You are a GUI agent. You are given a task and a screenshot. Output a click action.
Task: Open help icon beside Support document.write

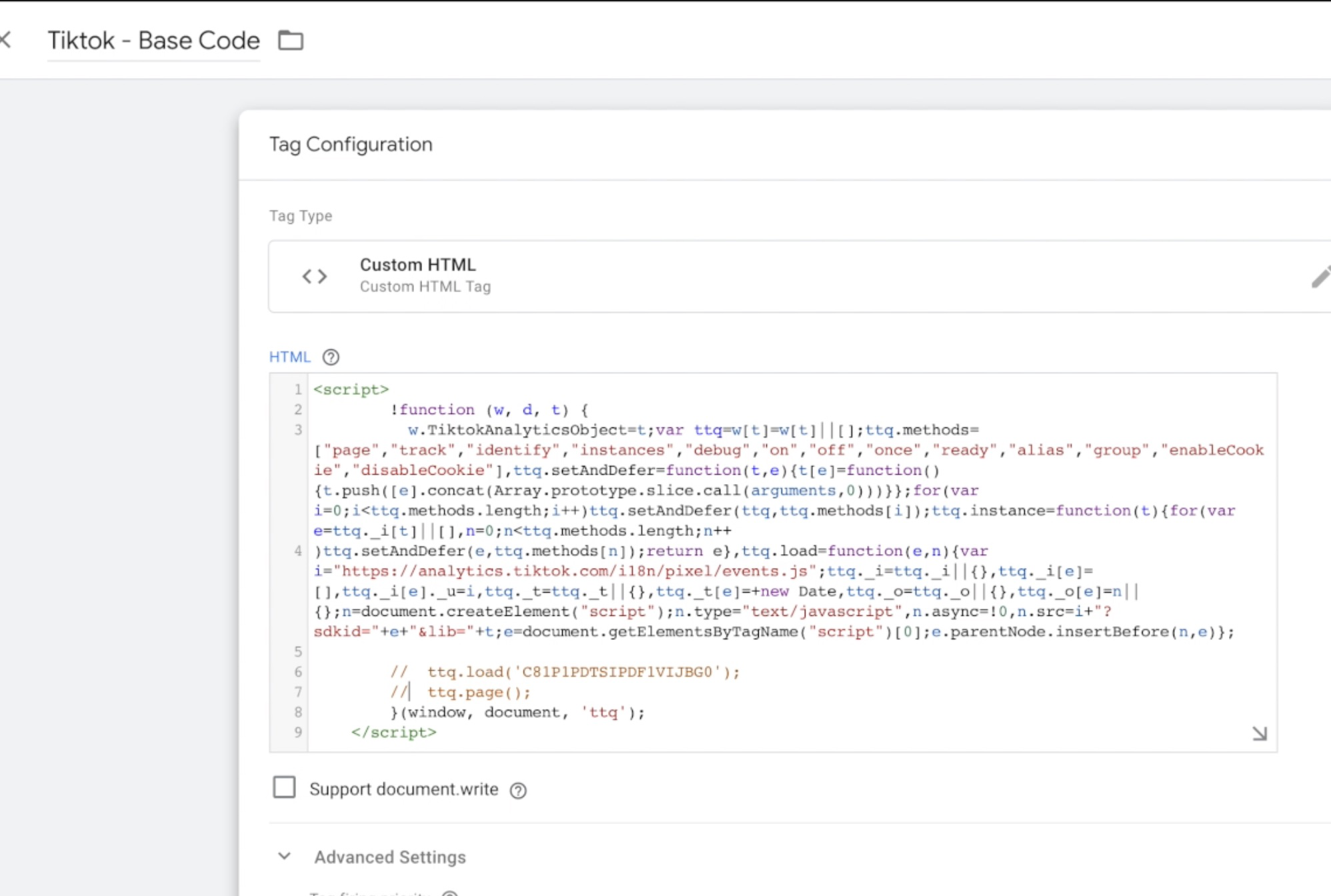pyautogui.click(x=518, y=791)
